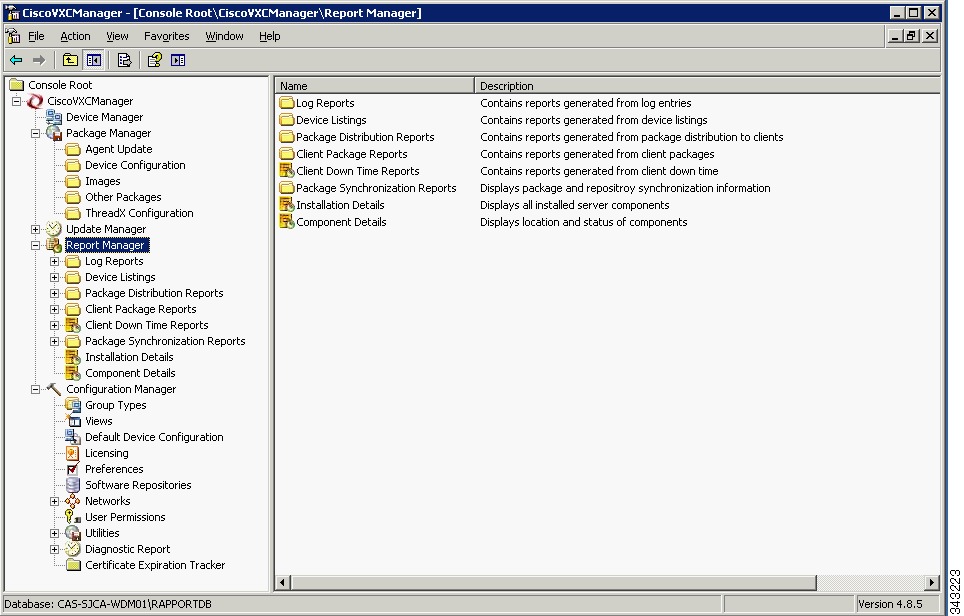Click the Default Device Configuration icon
This screenshot has width=964, height=616.
point(73,437)
